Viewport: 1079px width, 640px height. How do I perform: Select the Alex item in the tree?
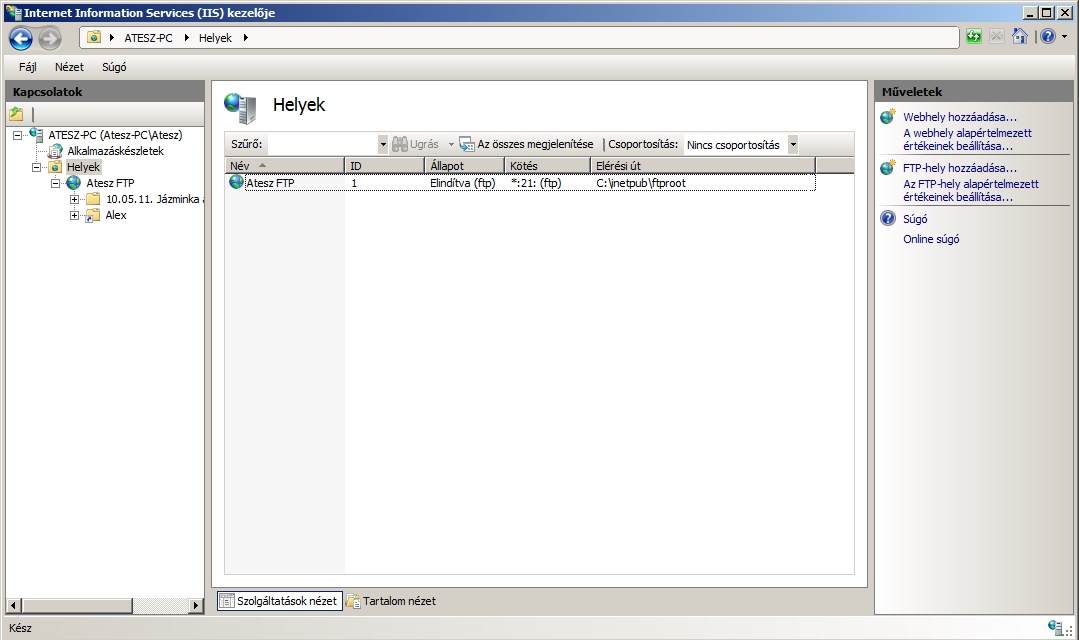(x=116, y=215)
